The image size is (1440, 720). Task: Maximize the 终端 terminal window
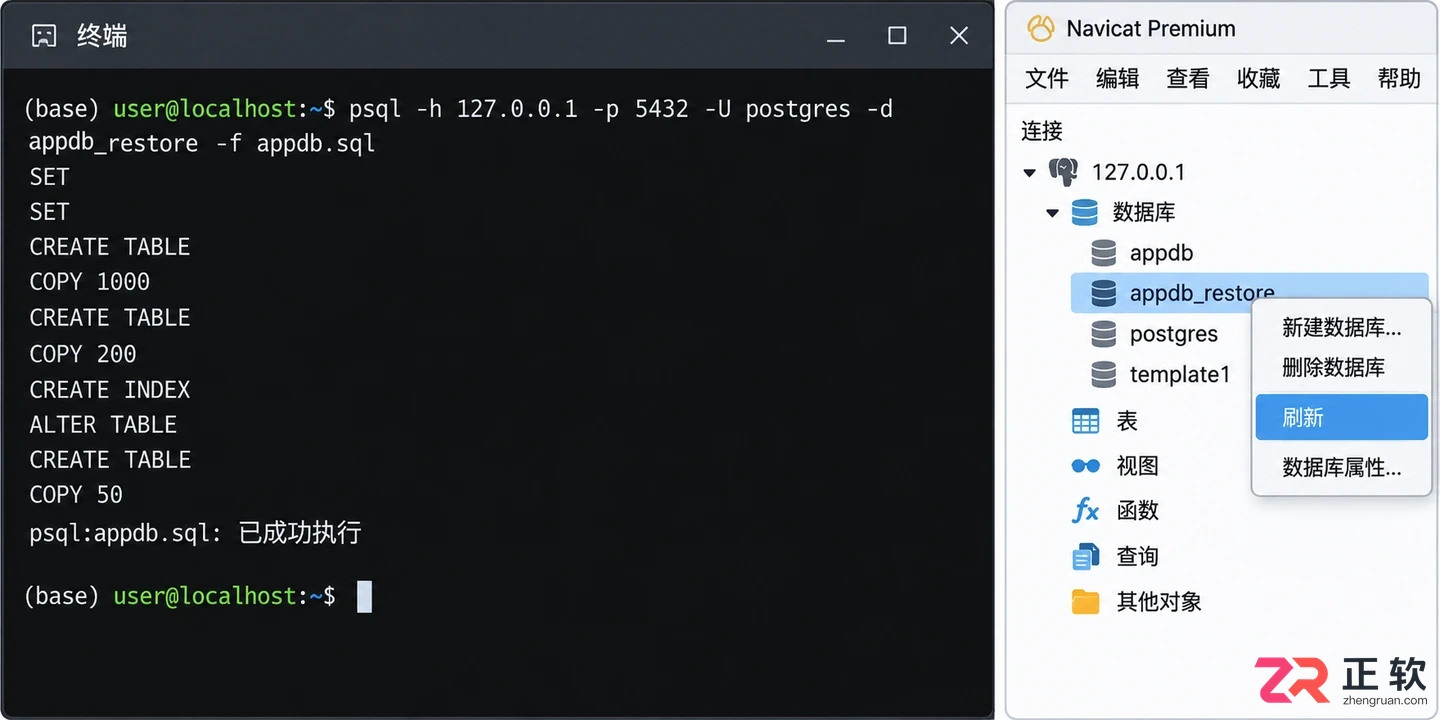point(897,36)
